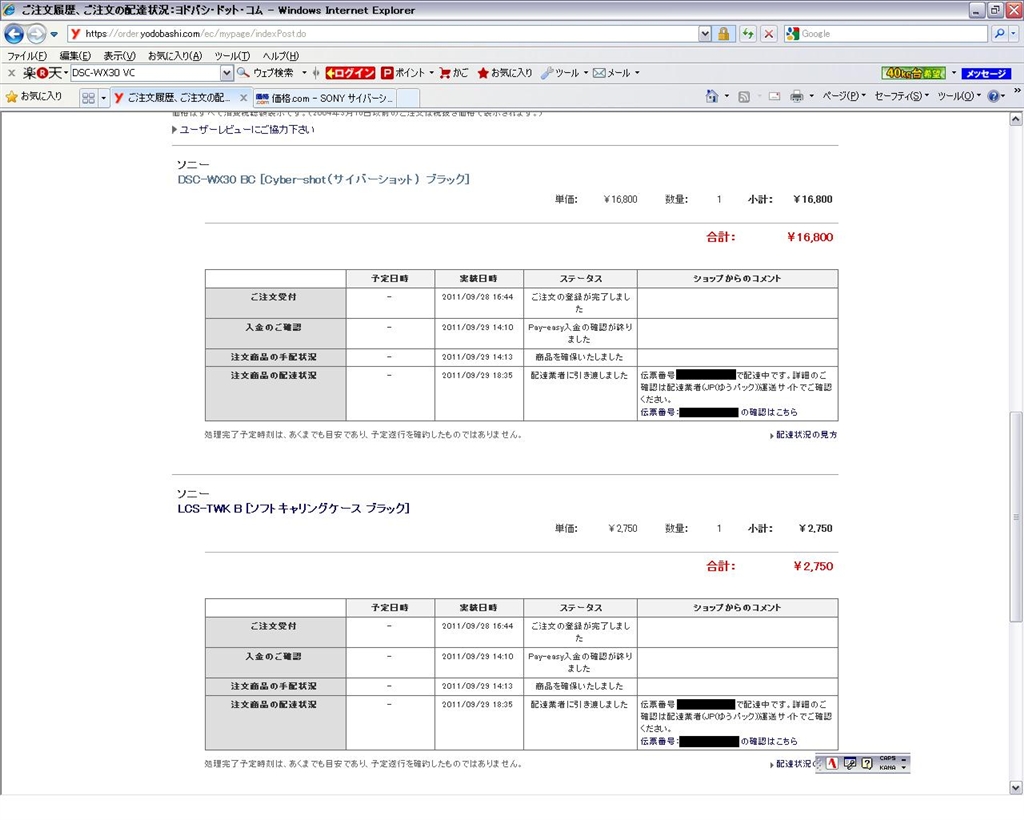1024x820 pixels.
Task: Click the Quick Tabs grid icon
Action: pyautogui.click(x=88, y=98)
